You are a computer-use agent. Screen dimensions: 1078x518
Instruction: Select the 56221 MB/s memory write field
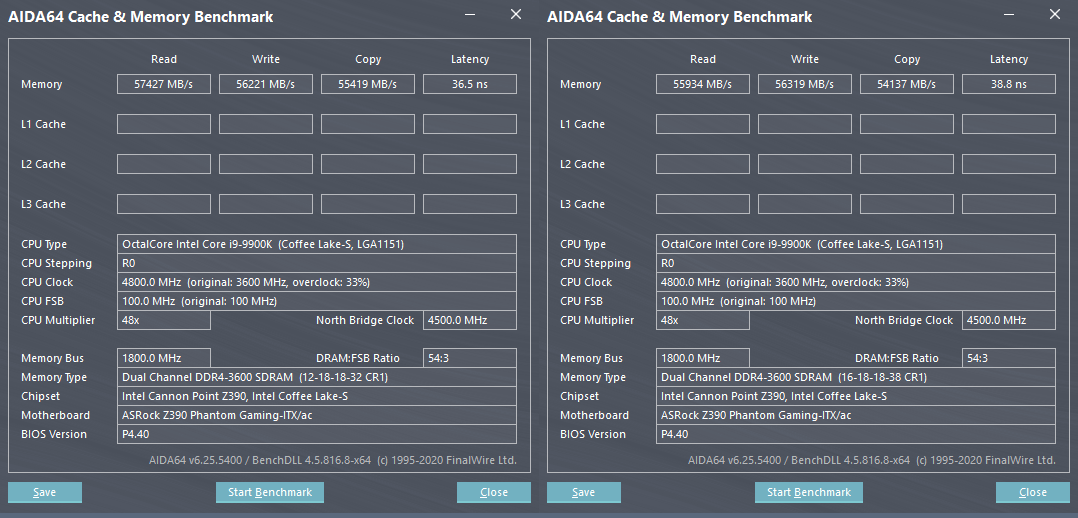pos(266,84)
